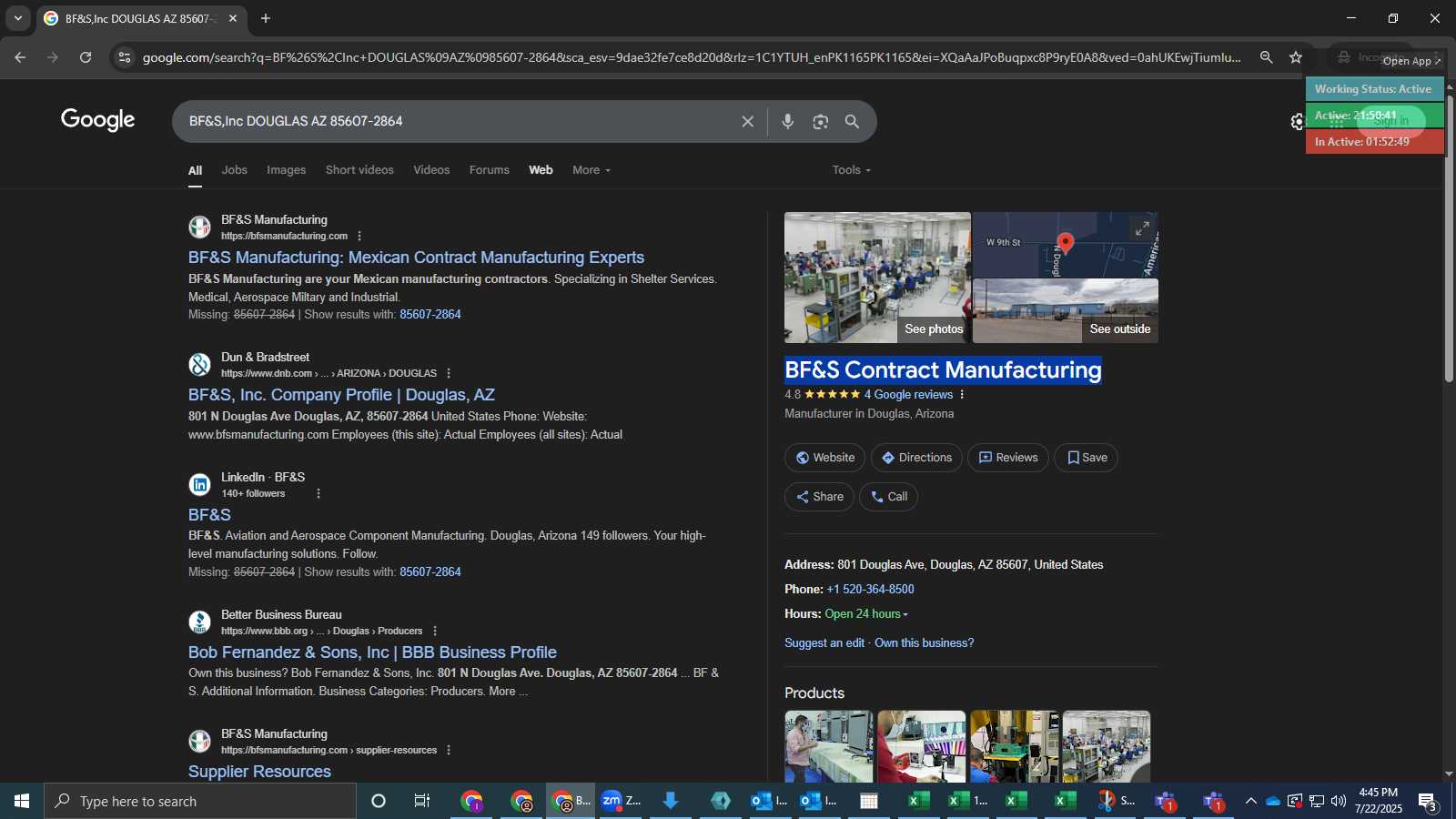This screenshot has width=1456, height=819.
Task: Share the business listing
Action: pos(819,497)
